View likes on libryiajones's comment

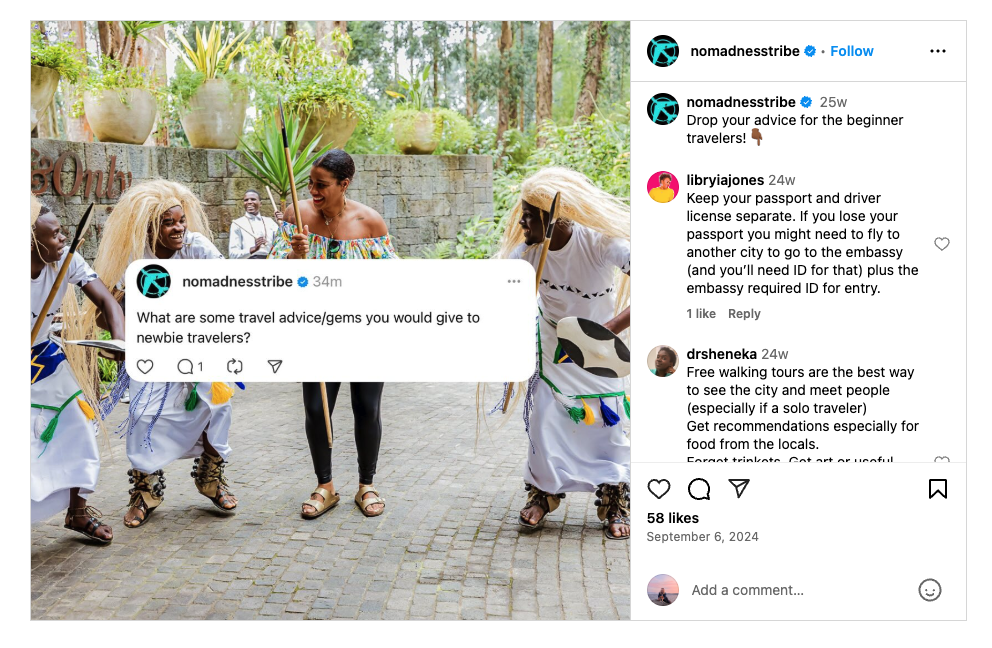701,314
